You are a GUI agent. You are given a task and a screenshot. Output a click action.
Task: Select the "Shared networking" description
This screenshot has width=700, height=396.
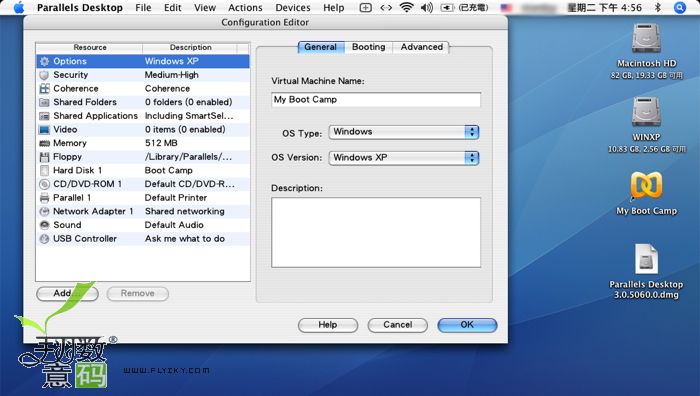185,212
